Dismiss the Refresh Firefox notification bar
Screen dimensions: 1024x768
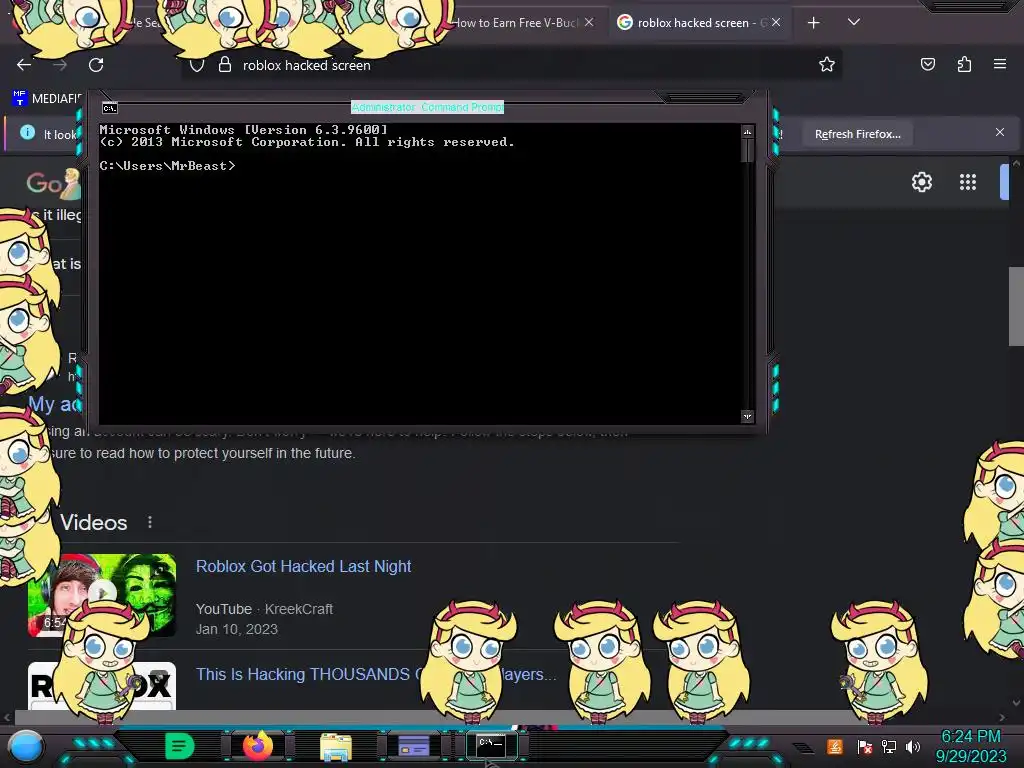(1000, 132)
